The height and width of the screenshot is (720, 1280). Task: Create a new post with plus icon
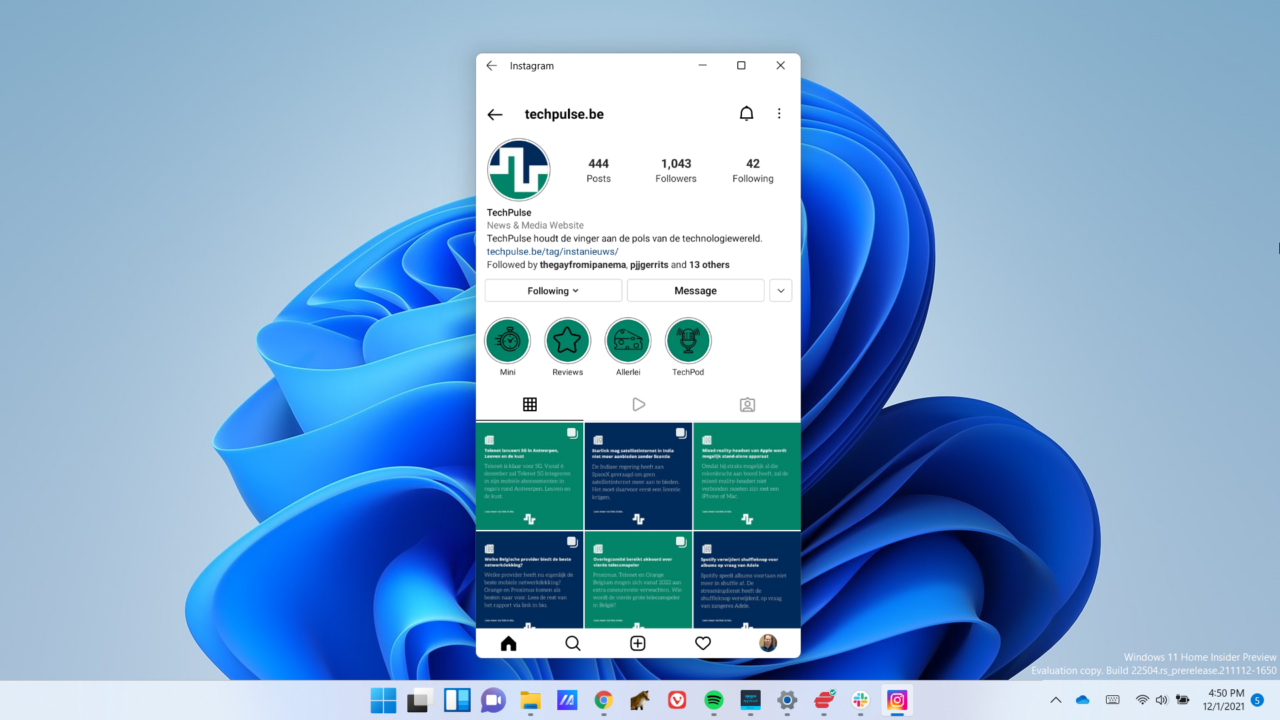638,643
